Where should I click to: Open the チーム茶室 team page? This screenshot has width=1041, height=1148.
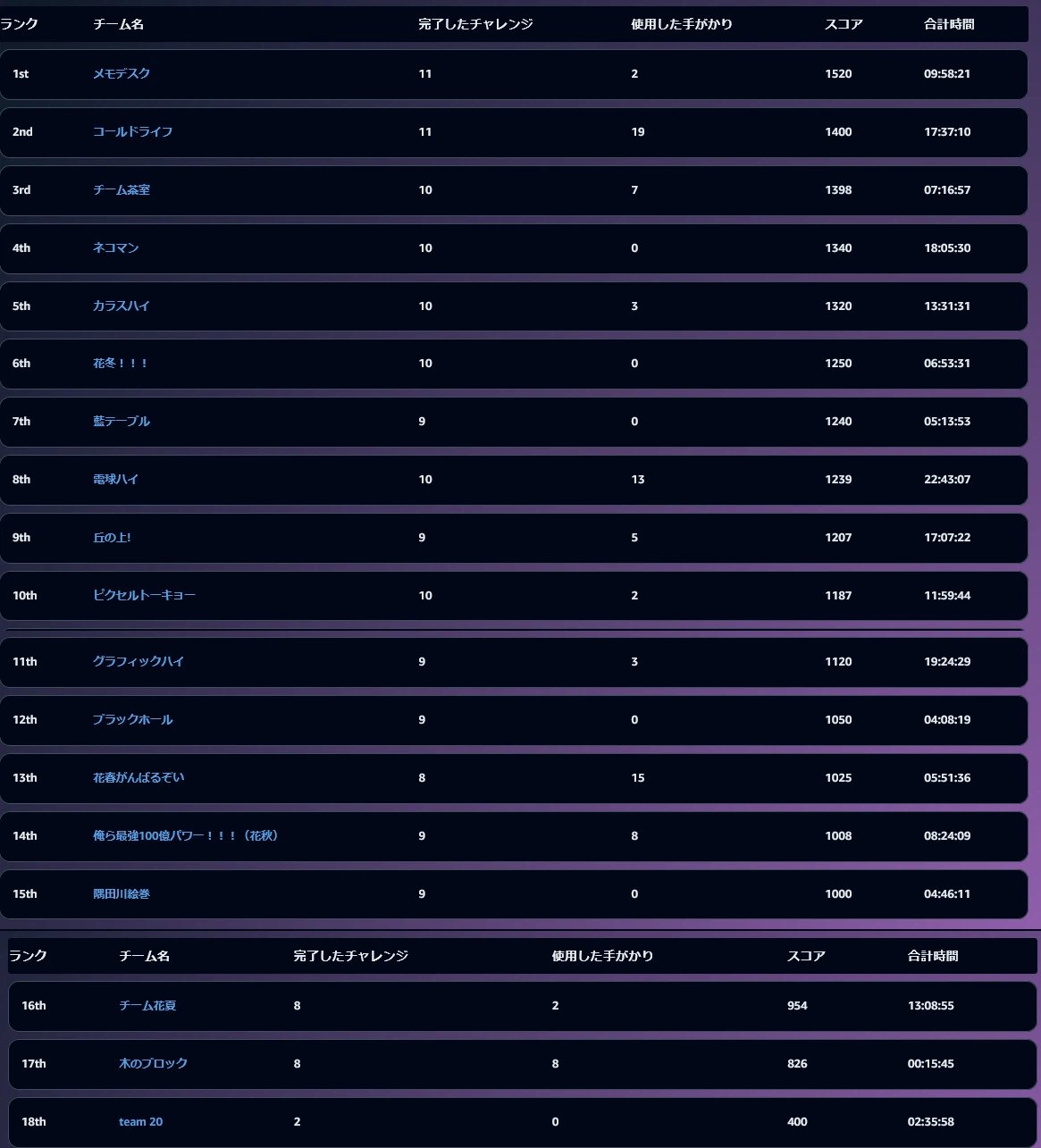pos(122,190)
